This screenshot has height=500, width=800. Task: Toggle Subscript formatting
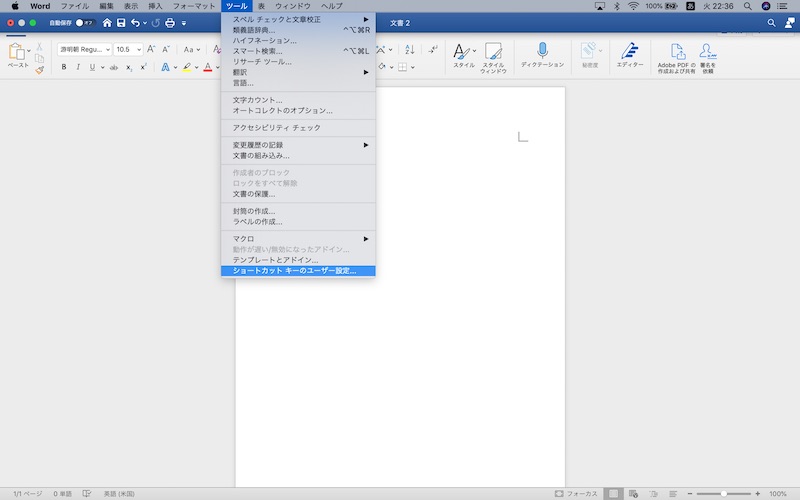tap(129, 67)
